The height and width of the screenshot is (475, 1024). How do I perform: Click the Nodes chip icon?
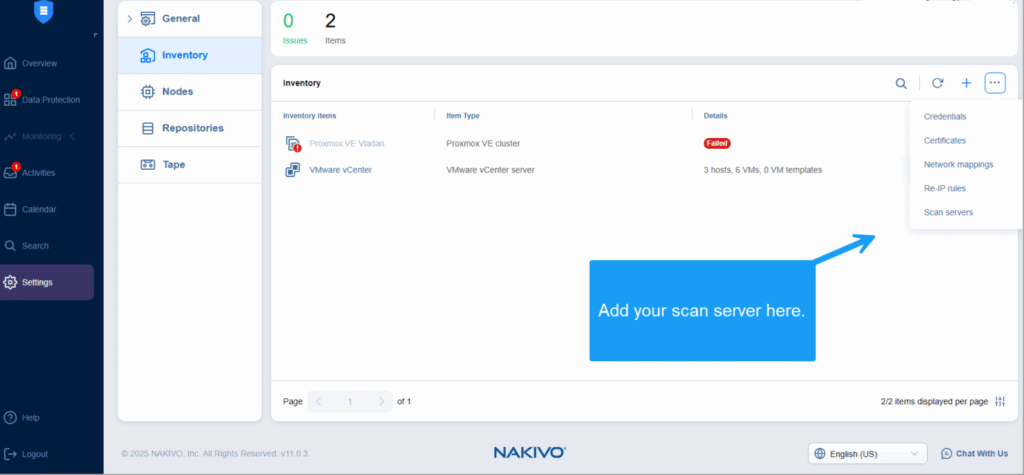pos(148,92)
